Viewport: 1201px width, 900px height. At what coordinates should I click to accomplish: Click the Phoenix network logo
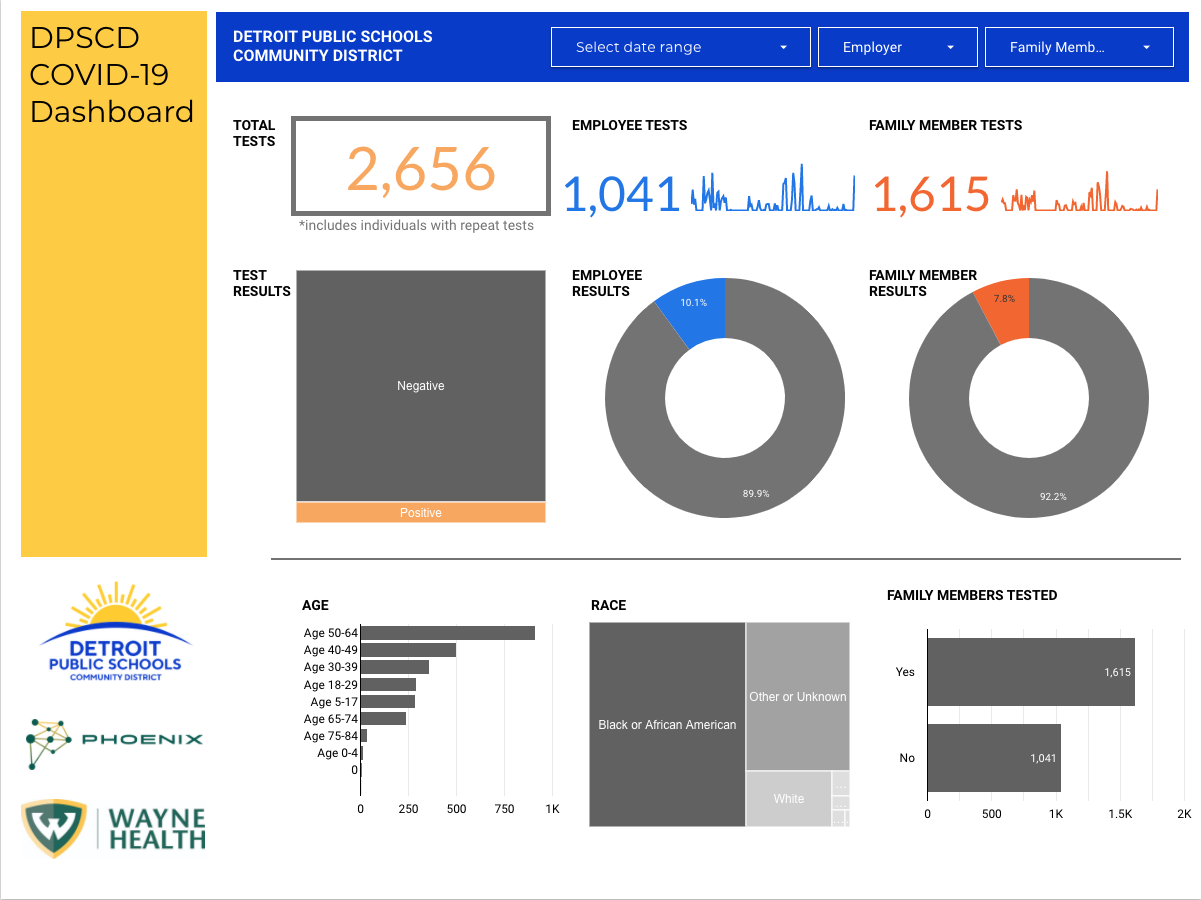point(114,742)
